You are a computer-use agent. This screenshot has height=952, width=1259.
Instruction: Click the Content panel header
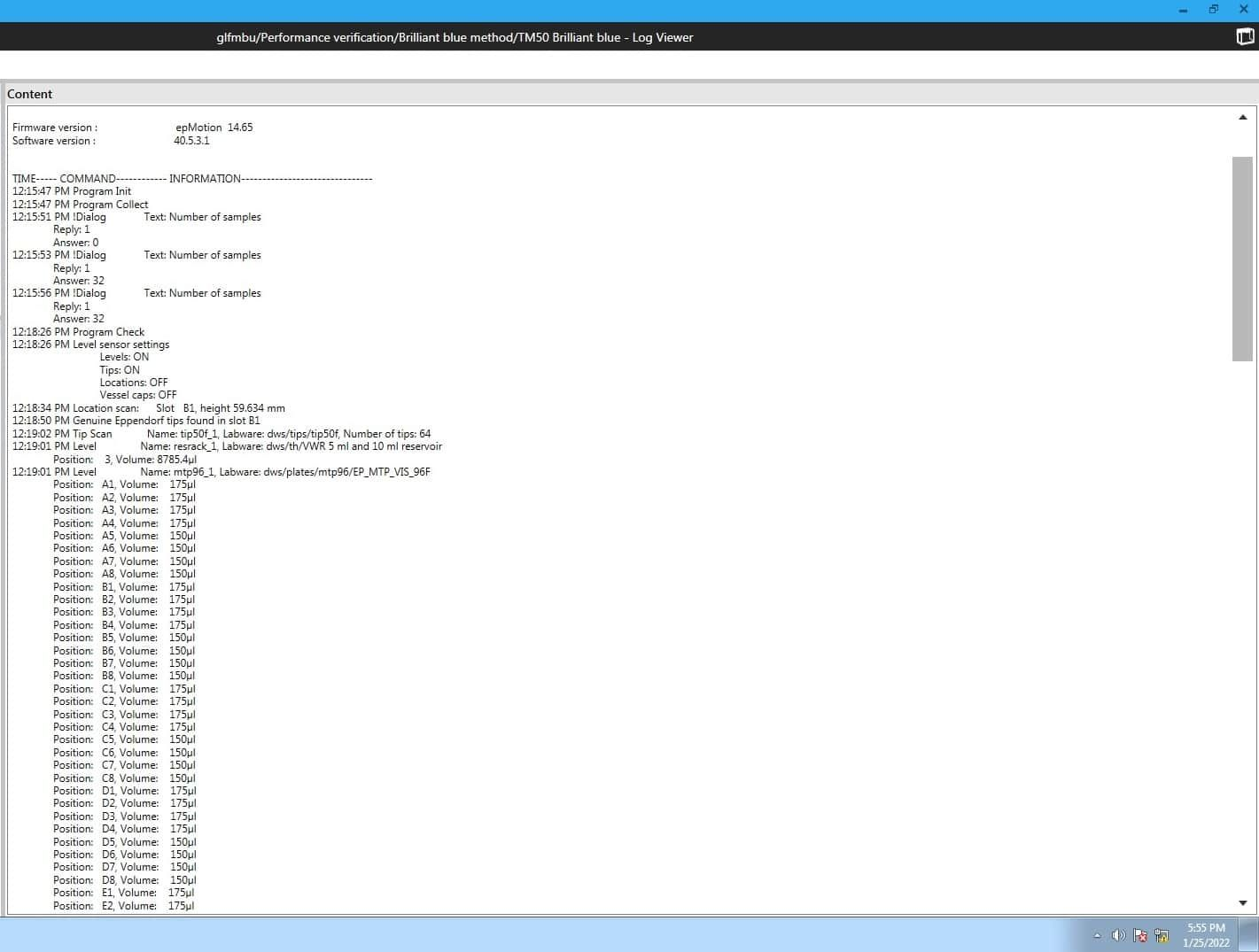(30, 94)
